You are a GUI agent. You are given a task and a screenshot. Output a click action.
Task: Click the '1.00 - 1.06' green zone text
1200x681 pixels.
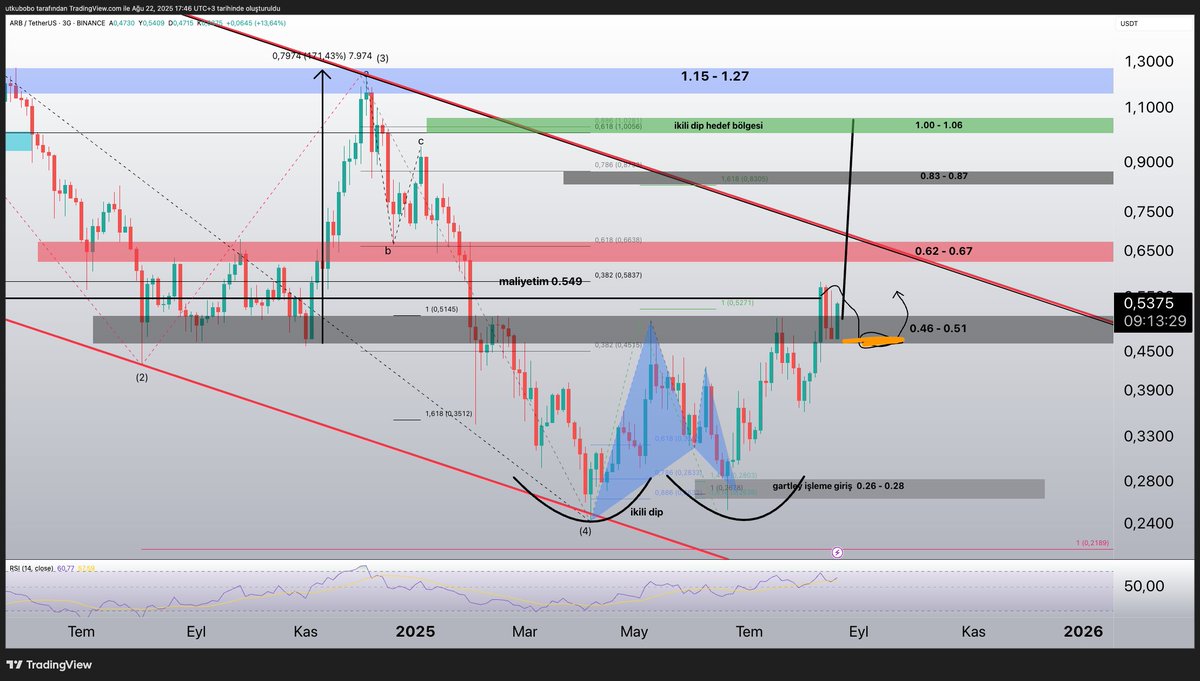[x=937, y=126]
